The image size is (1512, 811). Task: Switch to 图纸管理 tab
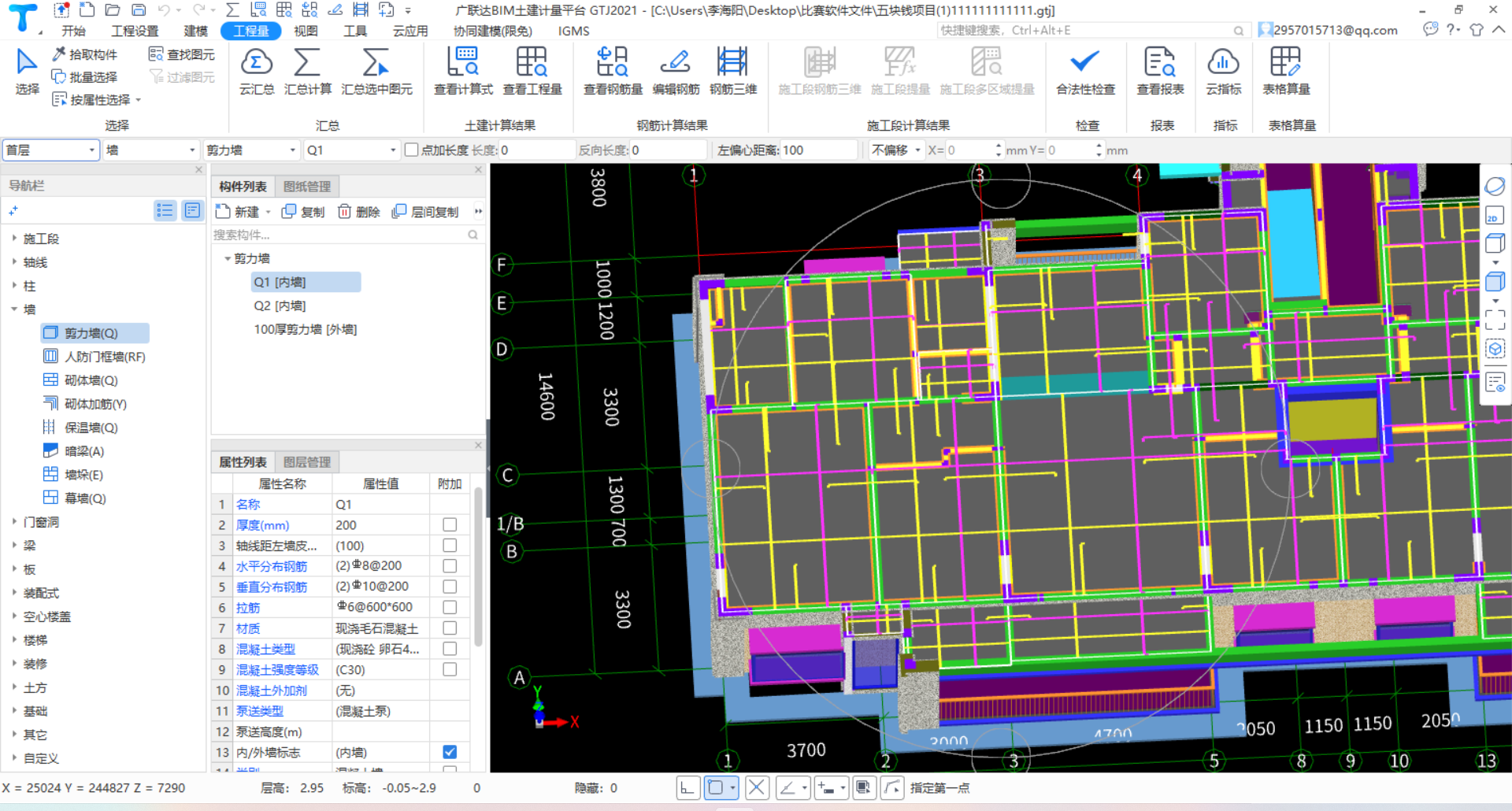pyautogui.click(x=307, y=187)
